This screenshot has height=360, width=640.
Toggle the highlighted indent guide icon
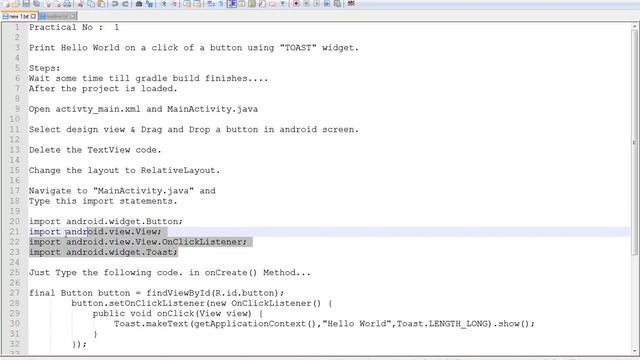[232, 4]
